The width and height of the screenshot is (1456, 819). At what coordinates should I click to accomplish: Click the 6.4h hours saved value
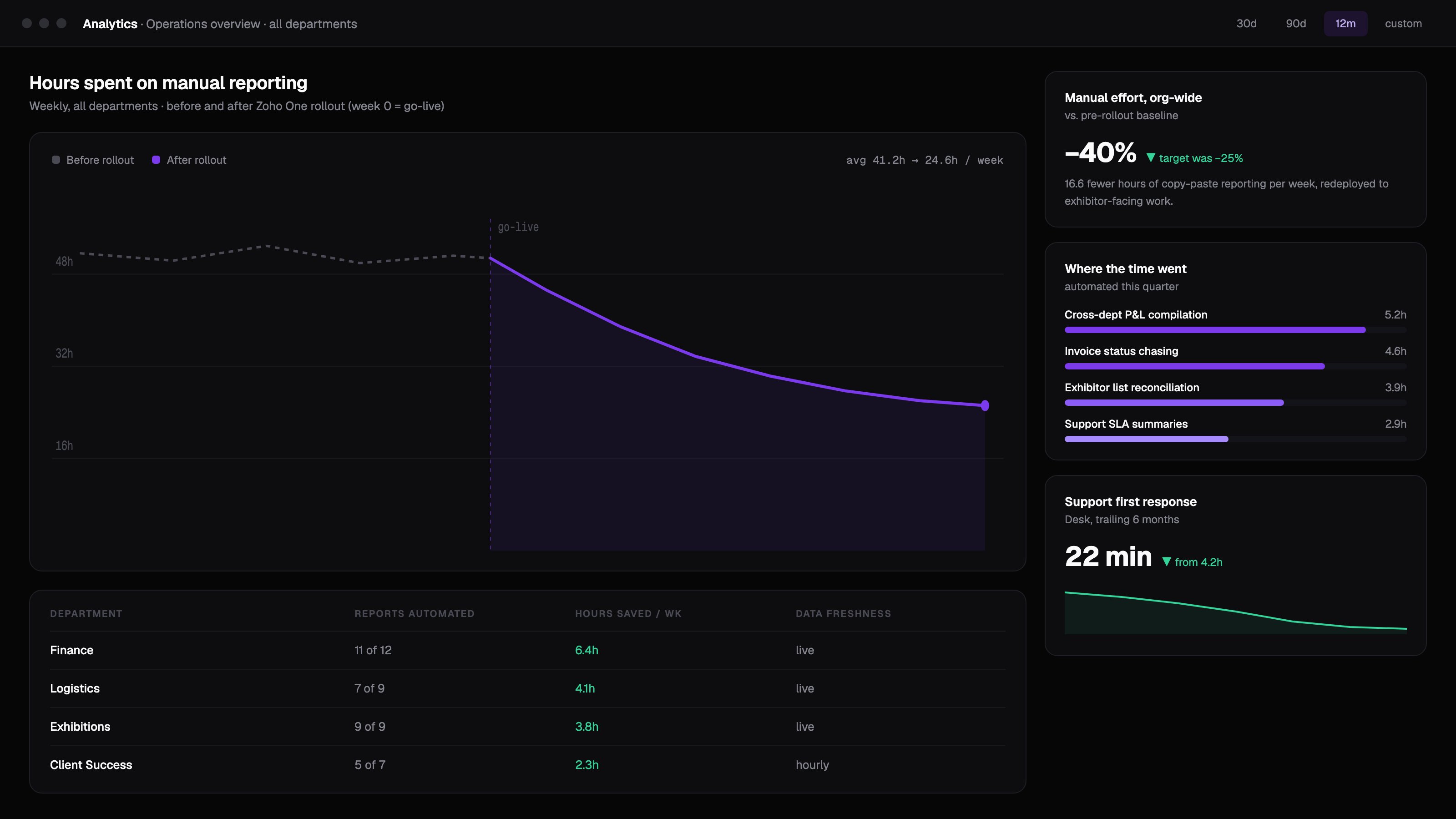coord(586,650)
